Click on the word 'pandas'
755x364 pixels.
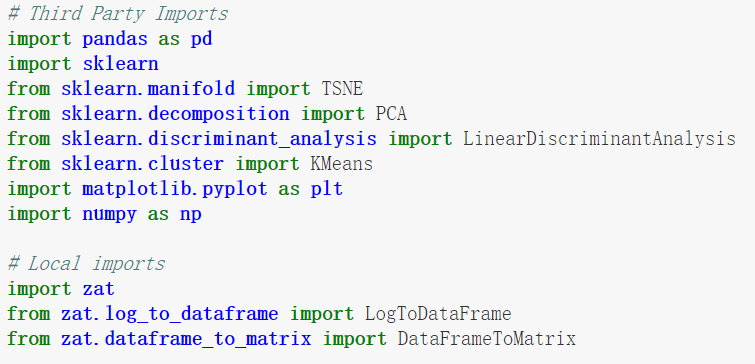[x=115, y=39]
